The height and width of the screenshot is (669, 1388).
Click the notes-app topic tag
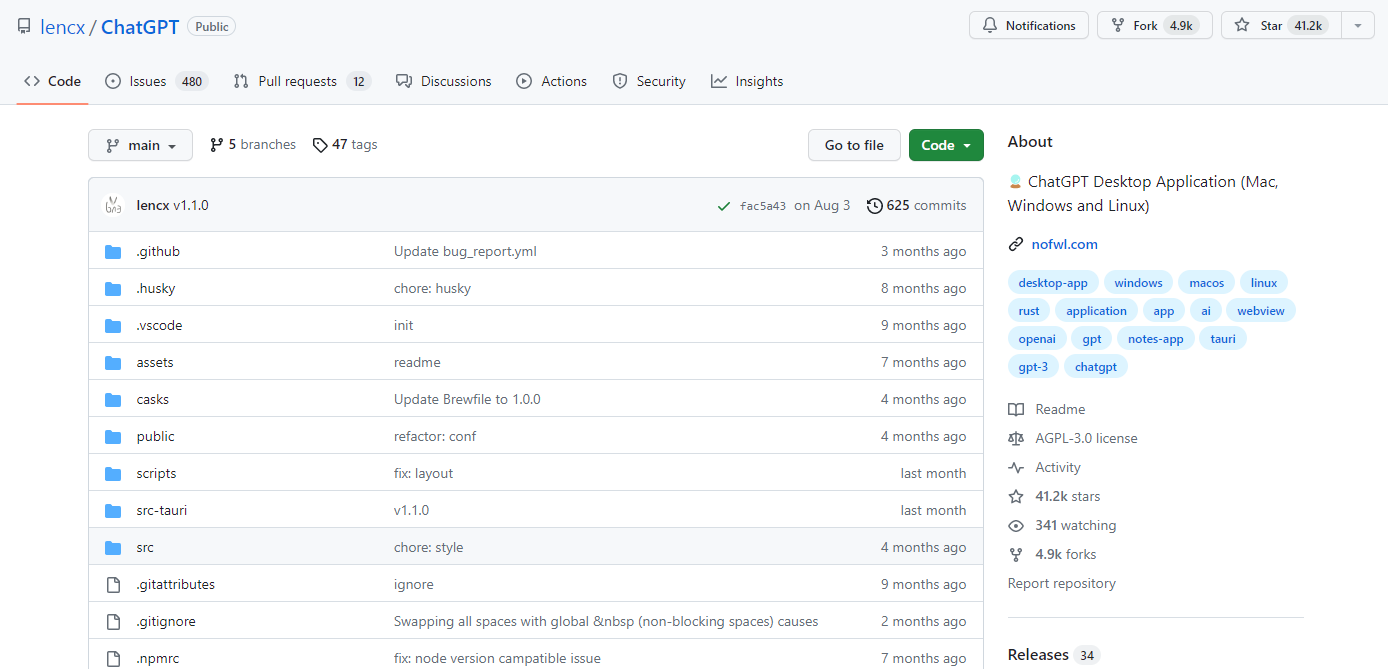(1155, 339)
